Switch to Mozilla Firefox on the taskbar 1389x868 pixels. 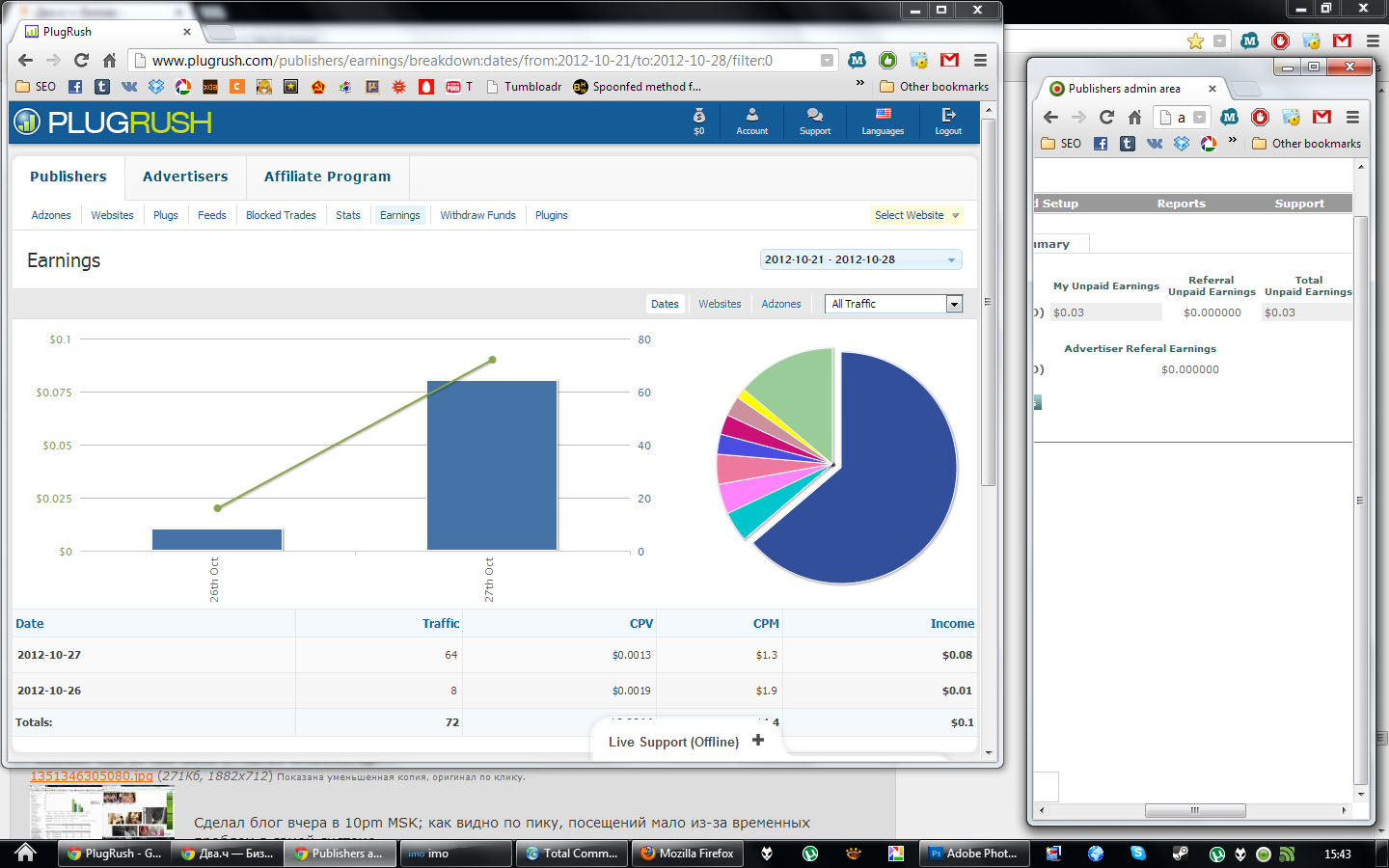click(x=688, y=854)
